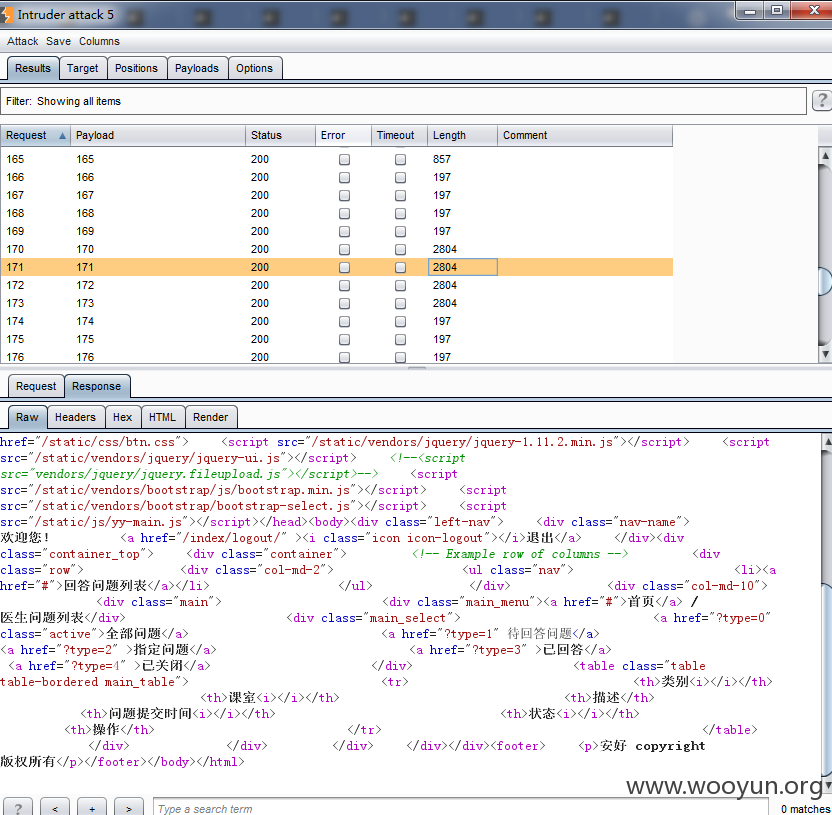Show the Raw response view
Image resolution: width=832 pixels, height=815 pixels.
pyautogui.click(x=27, y=417)
